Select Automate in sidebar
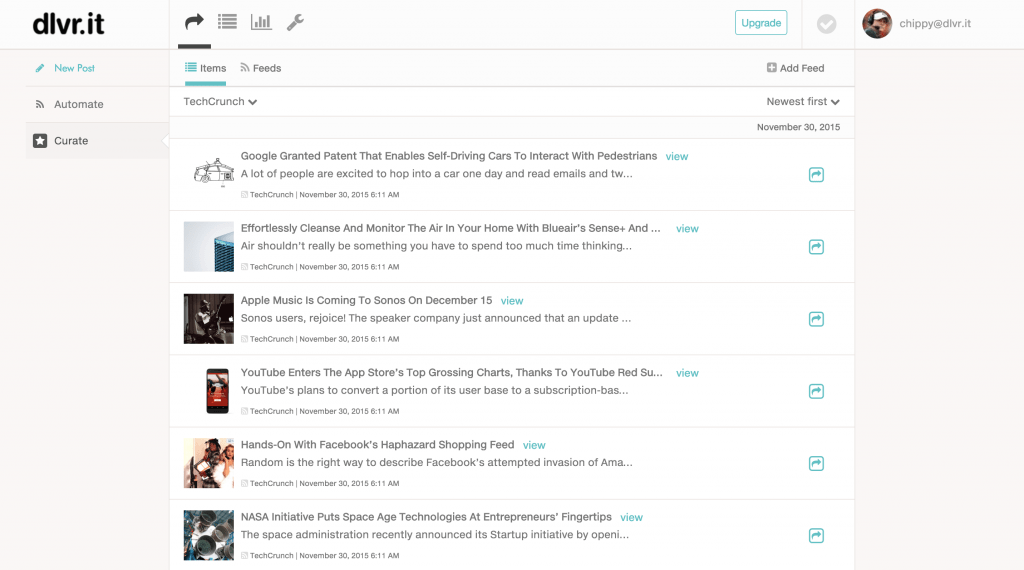This screenshot has width=1024, height=570. [78, 104]
